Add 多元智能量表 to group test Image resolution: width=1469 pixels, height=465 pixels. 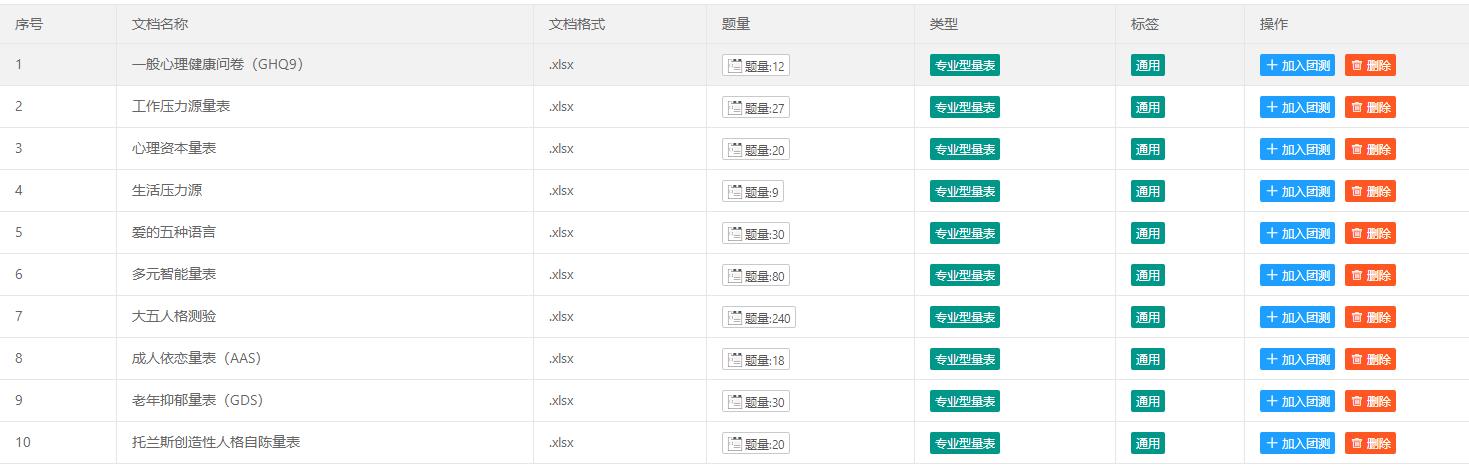pyautogui.click(x=1297, y=276)
